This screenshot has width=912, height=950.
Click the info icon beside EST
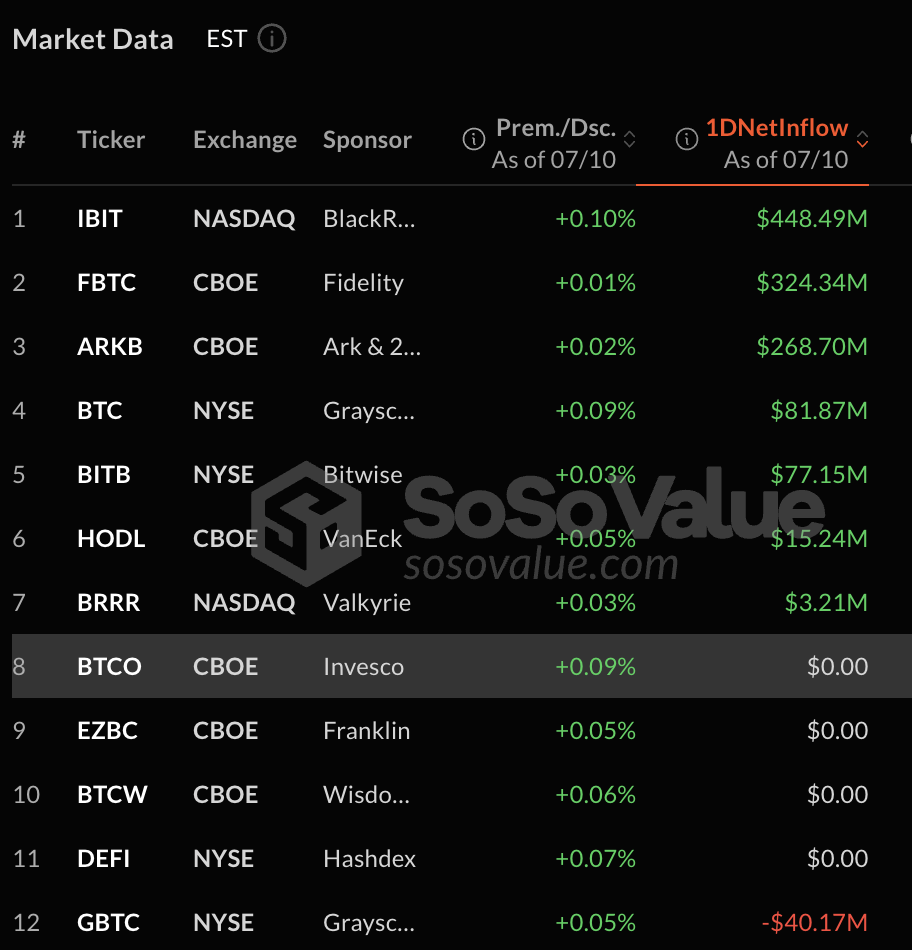(272, 39)
